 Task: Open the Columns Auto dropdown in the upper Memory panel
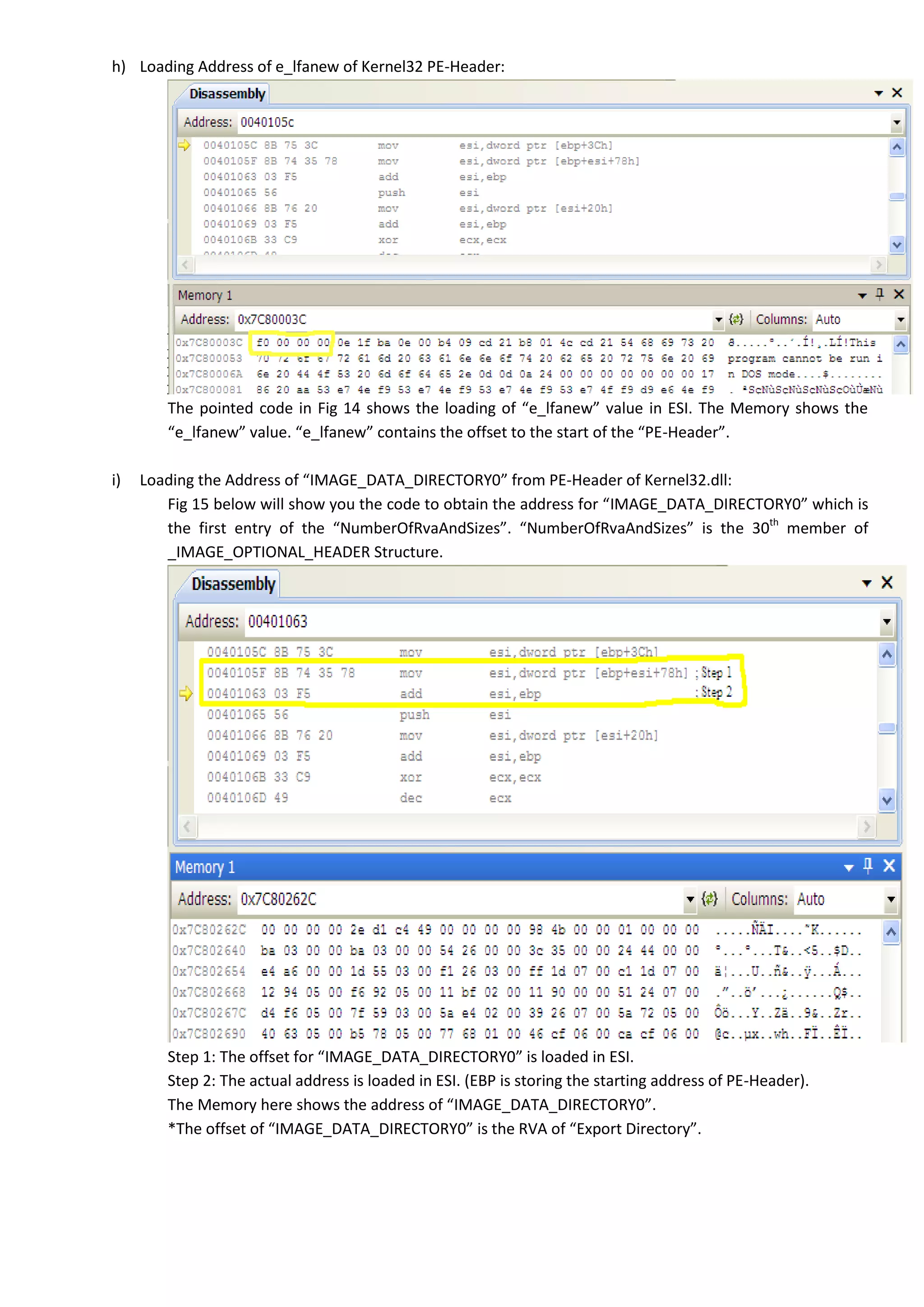[x=900, y=320]
